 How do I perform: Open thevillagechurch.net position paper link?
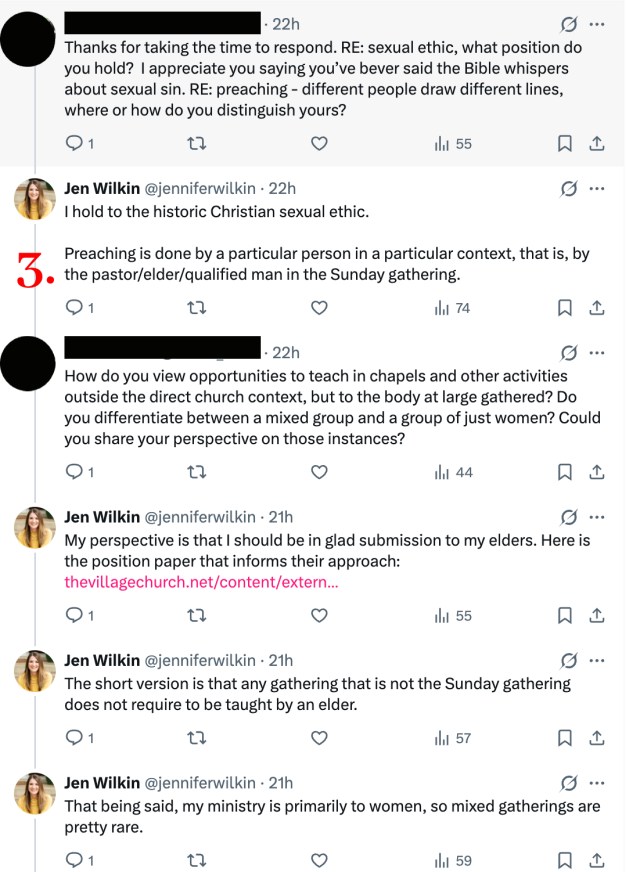201,583
